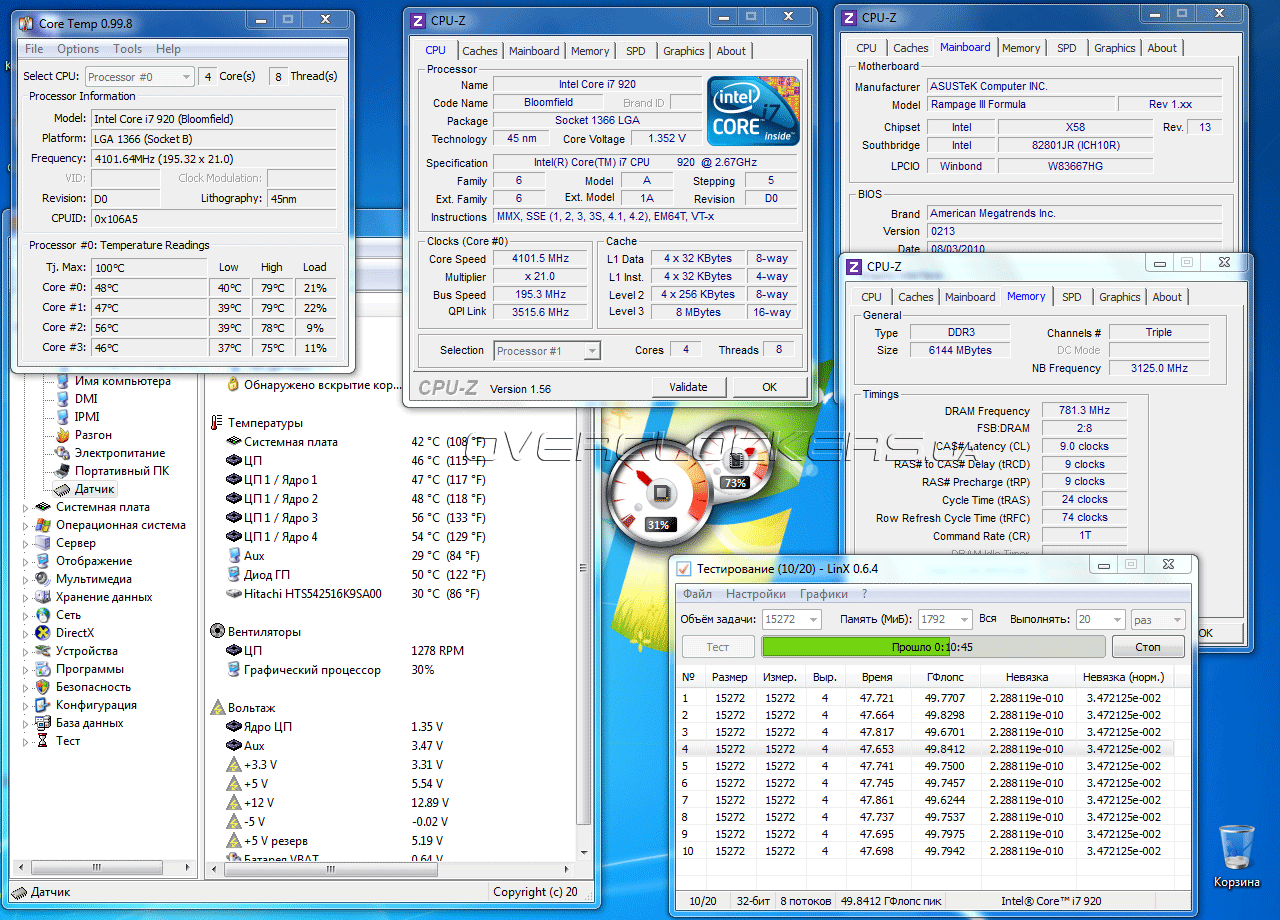Click the DRAM Frequency 781.3 MHz value
1280x920 pixels.
[1084, 410]
